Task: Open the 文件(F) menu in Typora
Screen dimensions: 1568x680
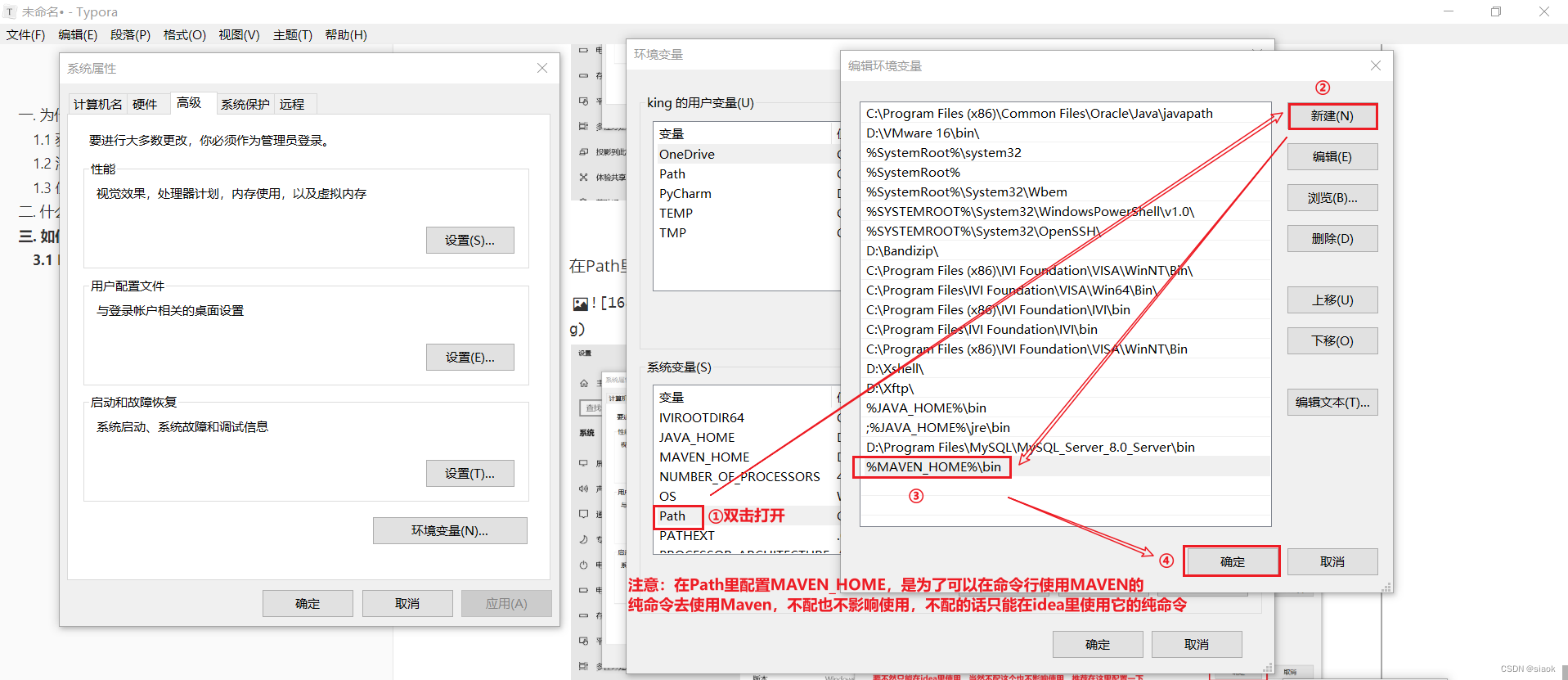Action: coord(25,35)
